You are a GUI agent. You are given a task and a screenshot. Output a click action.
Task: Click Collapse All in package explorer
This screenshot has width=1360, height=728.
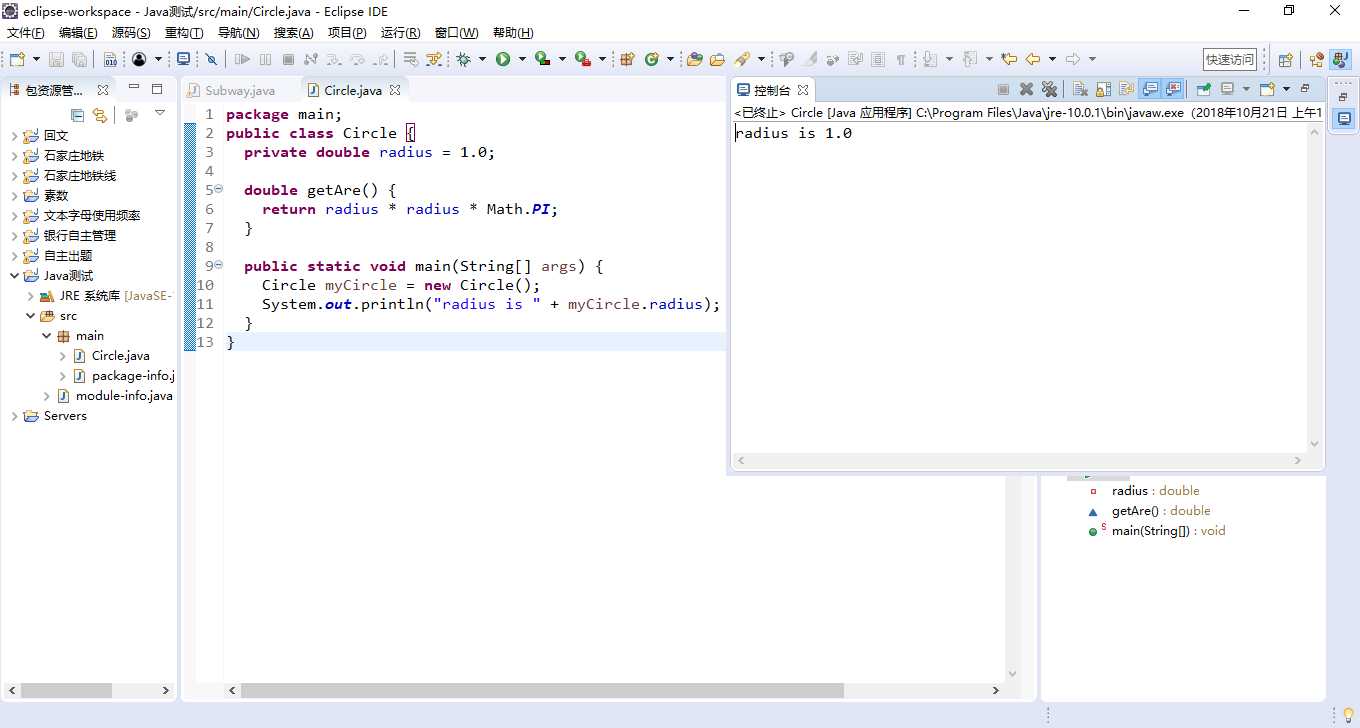point(77,115)
